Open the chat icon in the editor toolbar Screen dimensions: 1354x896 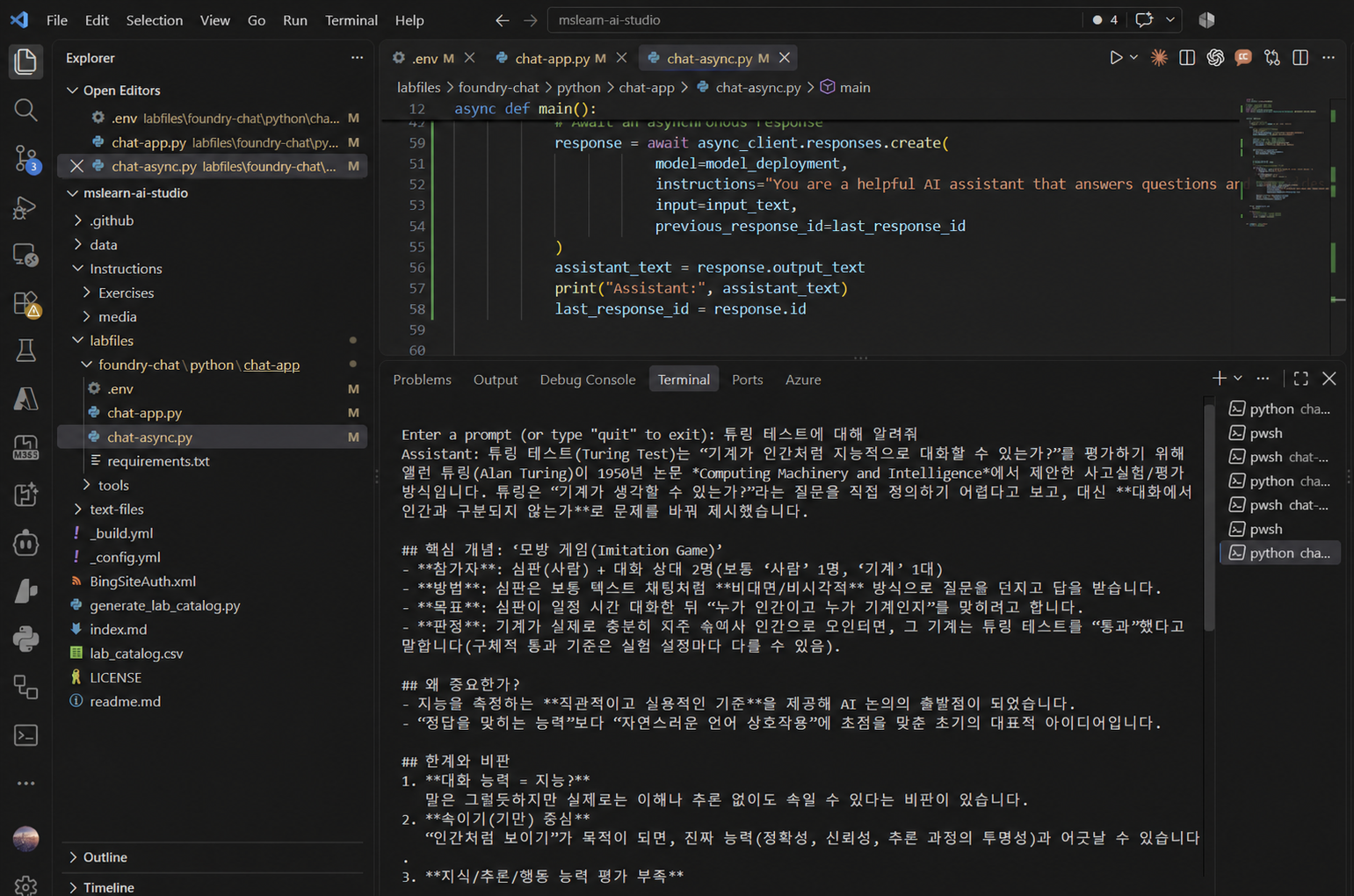(1243, 58)
